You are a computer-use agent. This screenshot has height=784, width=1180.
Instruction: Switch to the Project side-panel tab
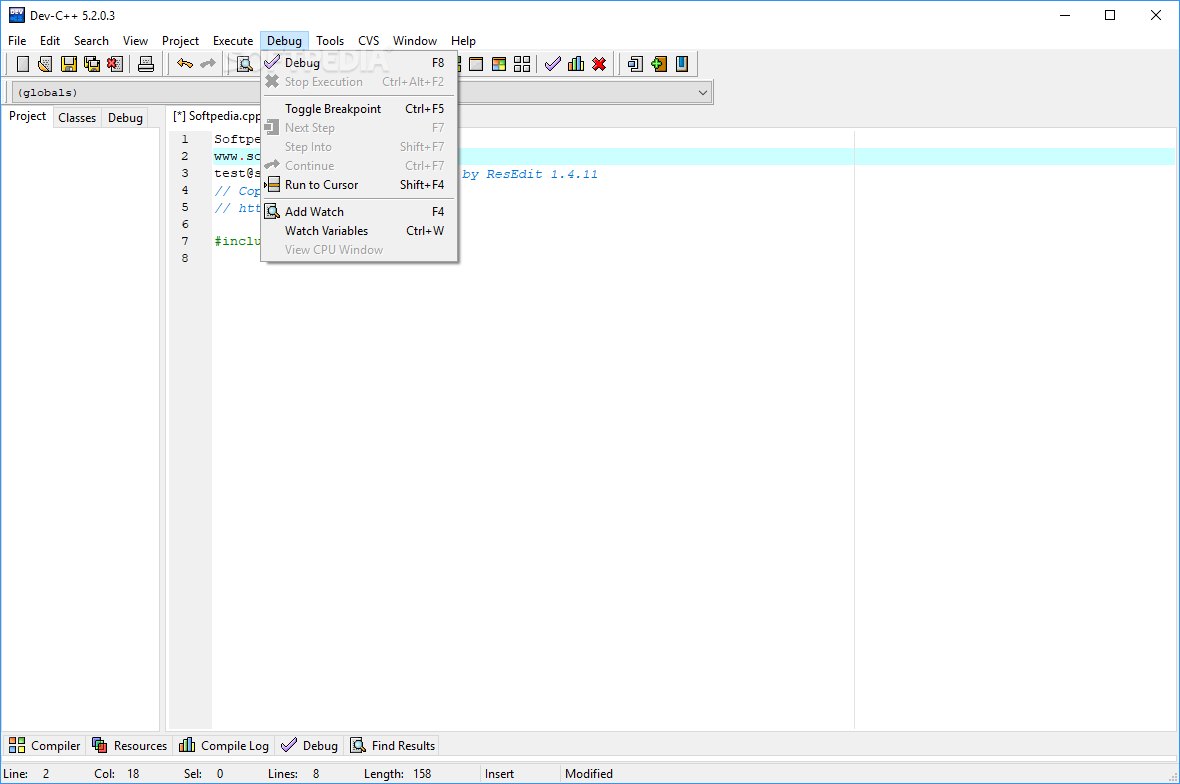tap(27, 117)
